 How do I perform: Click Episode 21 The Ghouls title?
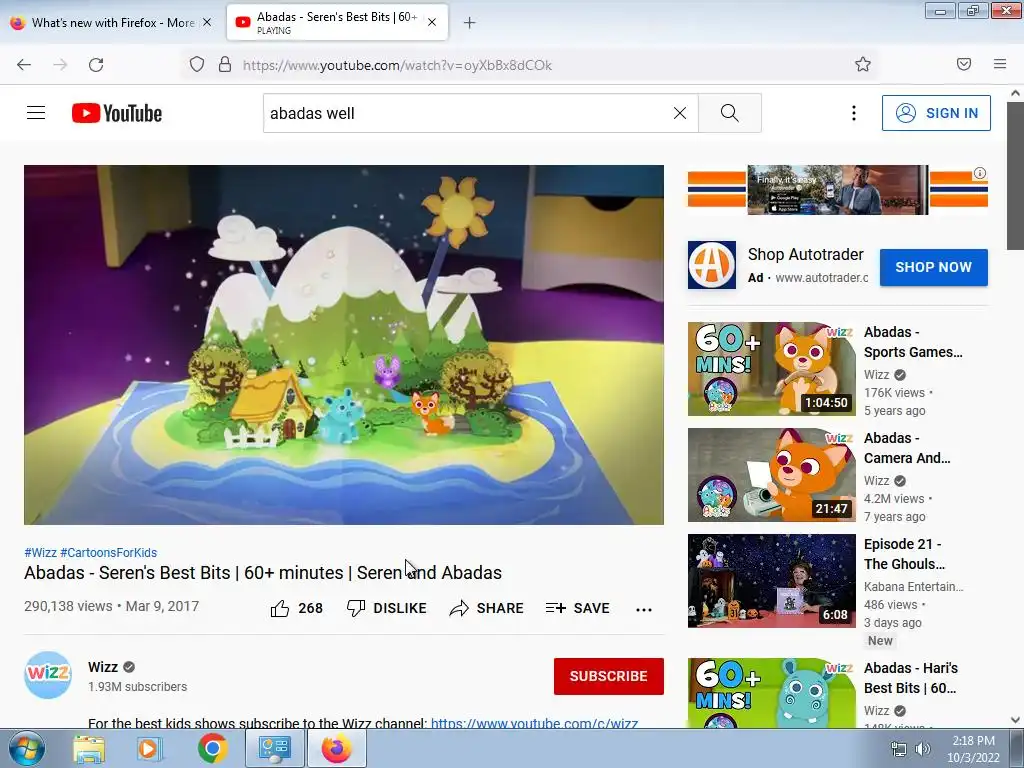(x=904, y=554)
